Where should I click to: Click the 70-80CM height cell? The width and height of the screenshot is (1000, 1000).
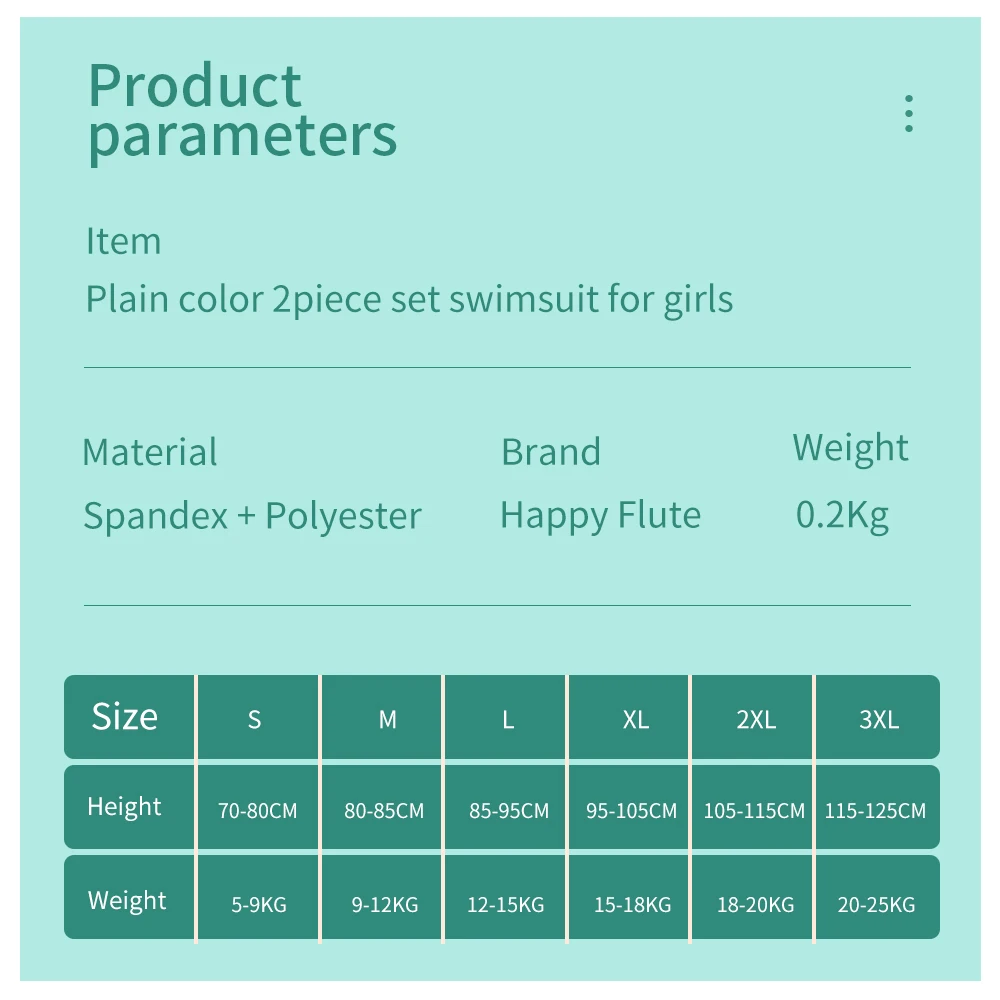pos(257,810)
